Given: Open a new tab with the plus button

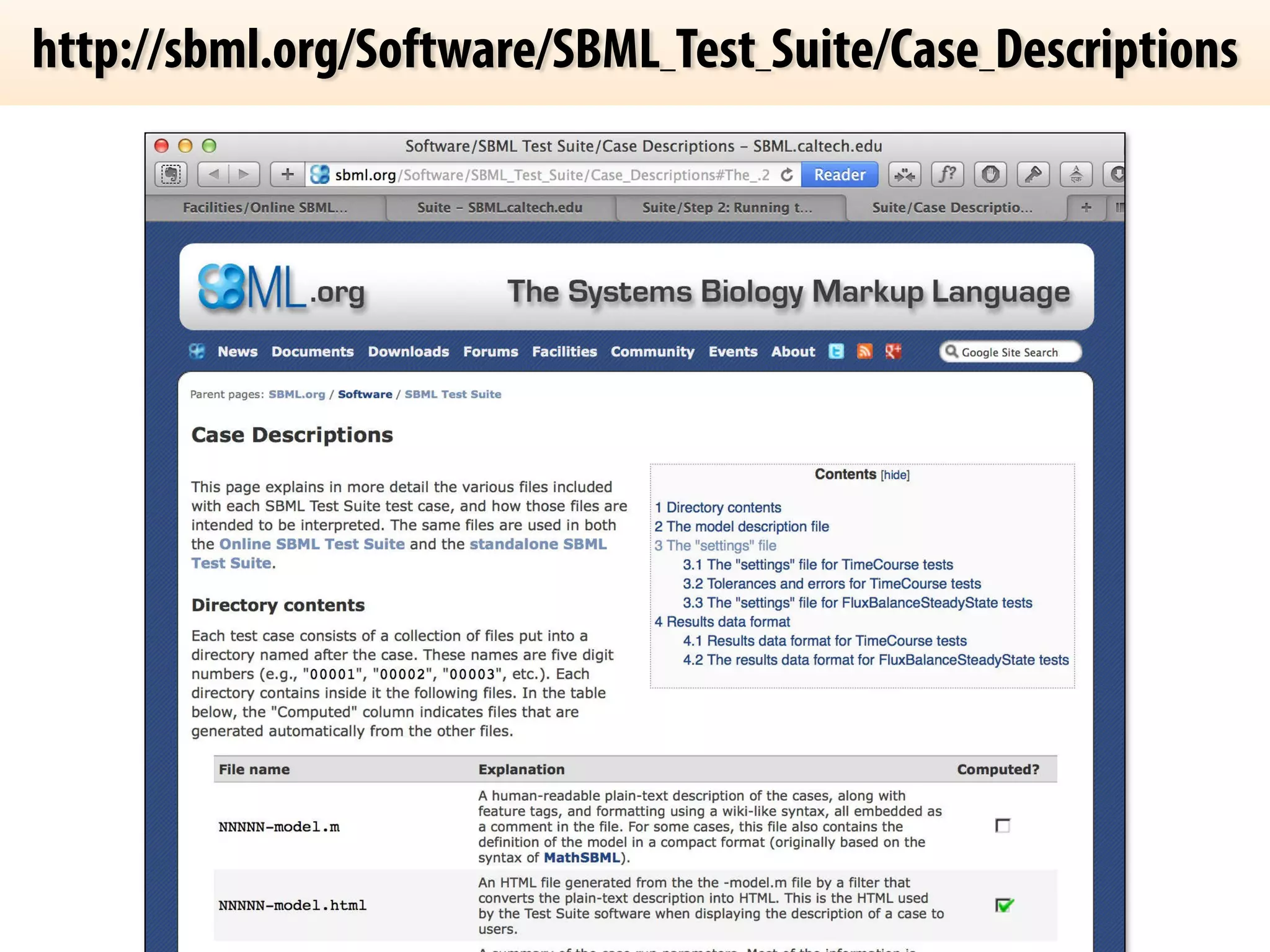Looking at the screenshot, I should (1086, 208).
